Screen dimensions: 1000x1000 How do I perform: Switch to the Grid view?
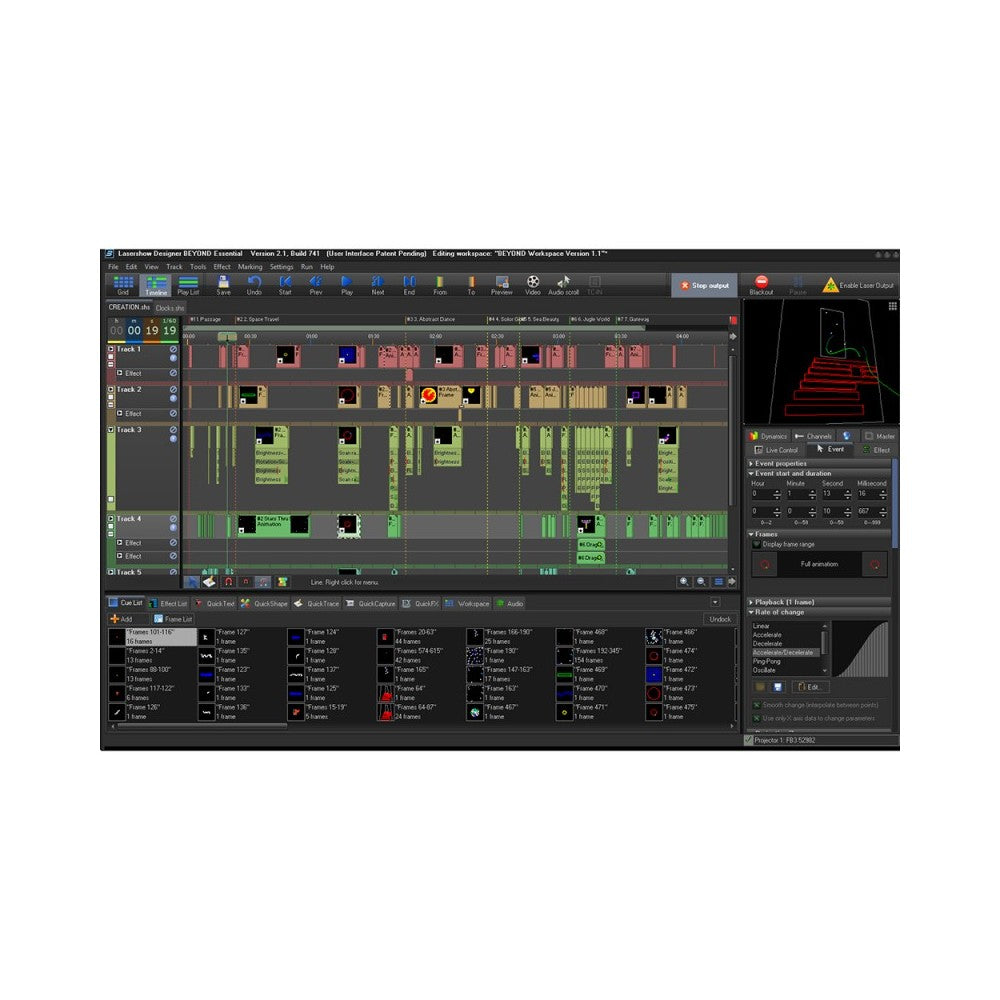pos(123,285)
